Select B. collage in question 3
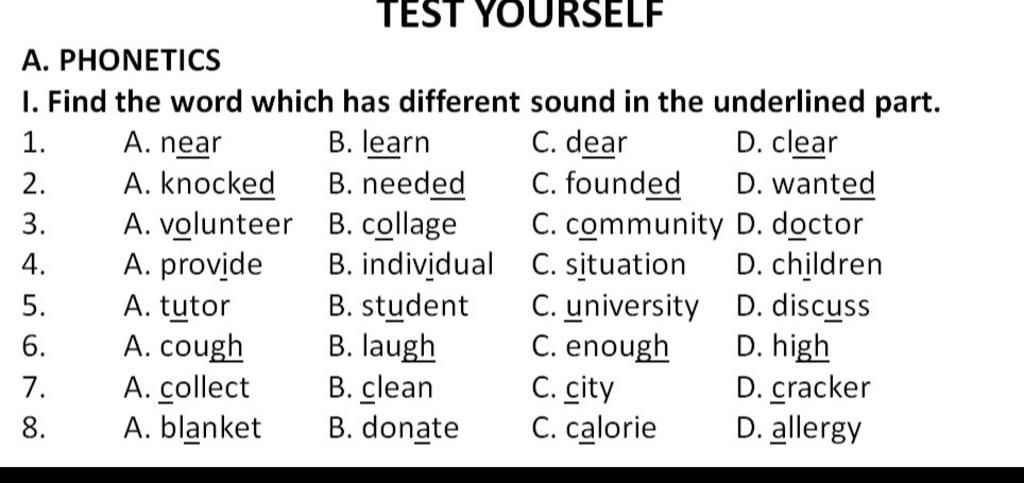1024x483 pixels. 393,225
